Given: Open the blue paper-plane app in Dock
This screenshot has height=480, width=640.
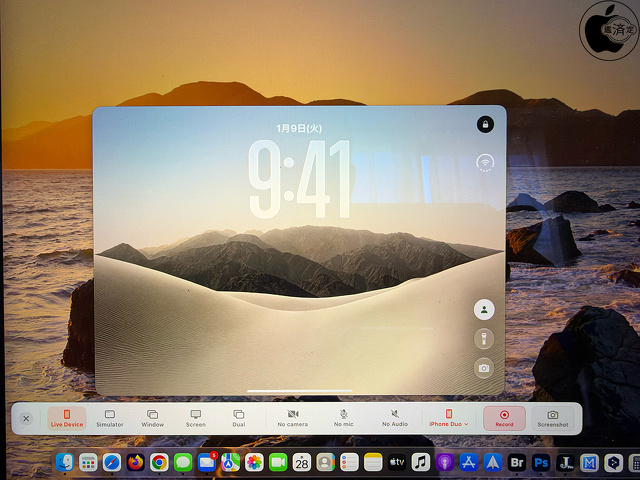Looking at the screenshot, I should point(493,462).
